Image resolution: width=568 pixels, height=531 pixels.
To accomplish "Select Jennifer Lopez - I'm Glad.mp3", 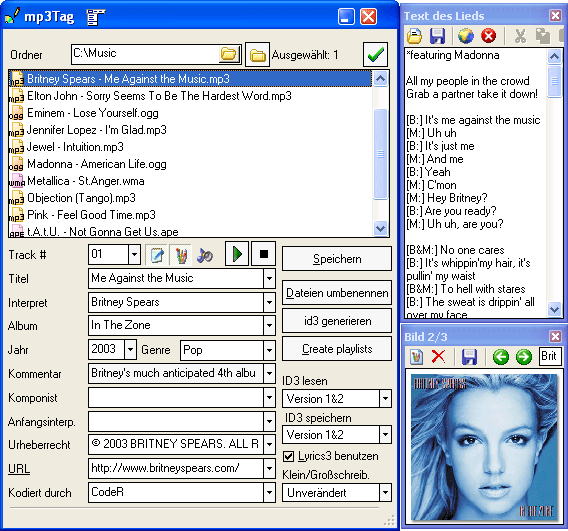I will coord(190,130).
